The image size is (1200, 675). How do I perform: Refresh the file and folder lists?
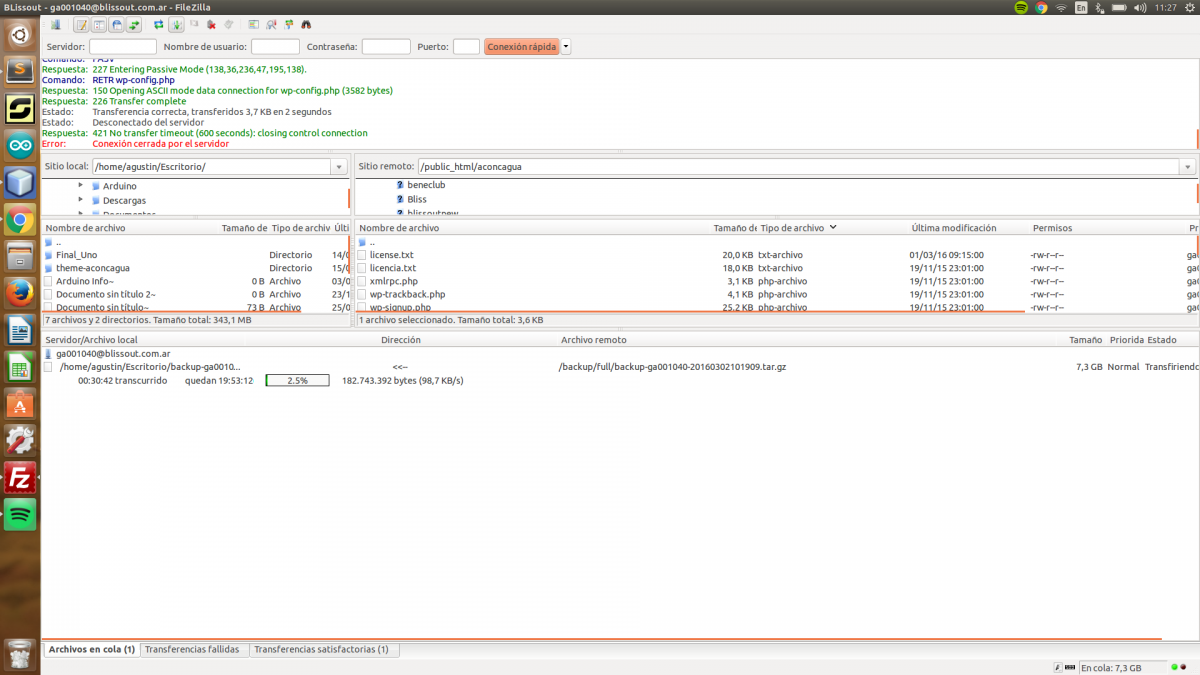(159, 24)
